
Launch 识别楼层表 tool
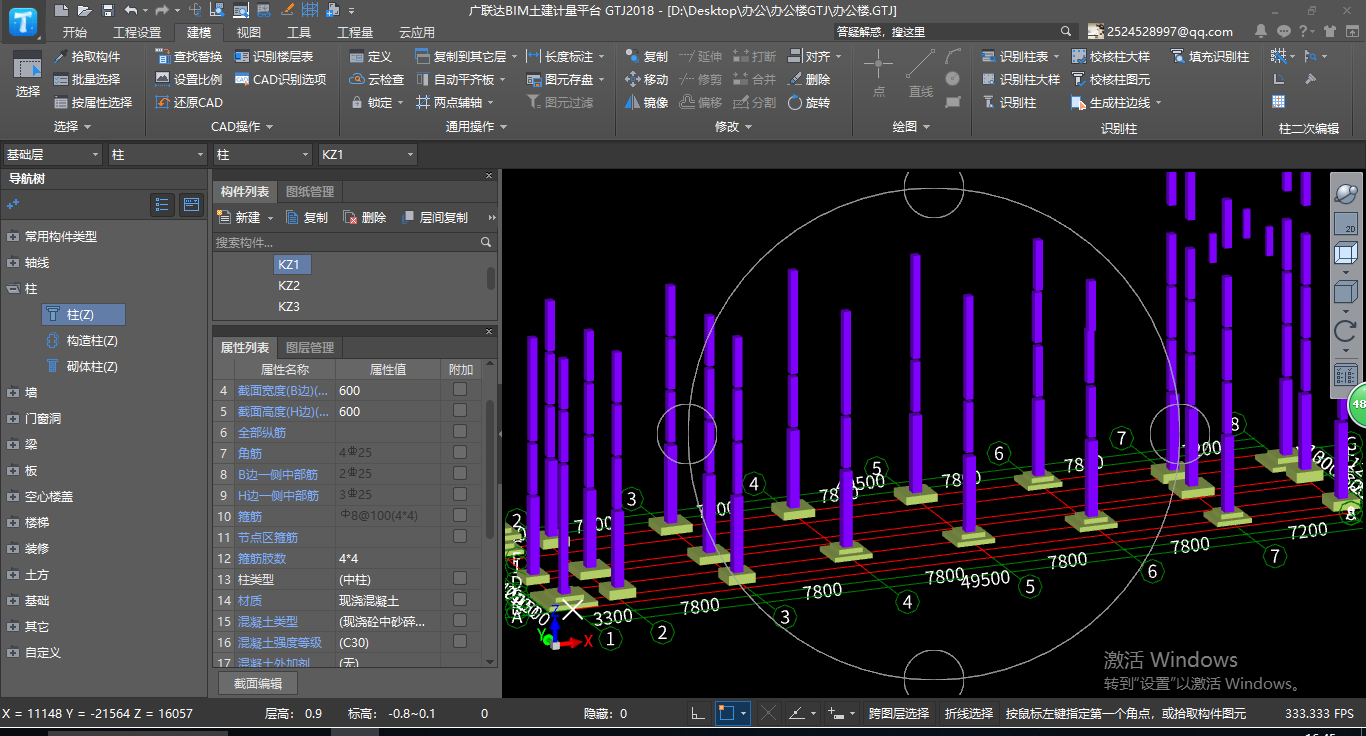point(274,56)
